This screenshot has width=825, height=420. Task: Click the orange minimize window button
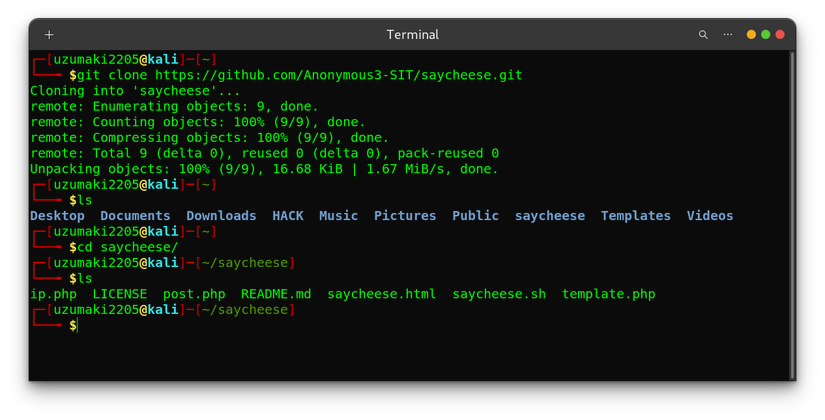point(752,35)
